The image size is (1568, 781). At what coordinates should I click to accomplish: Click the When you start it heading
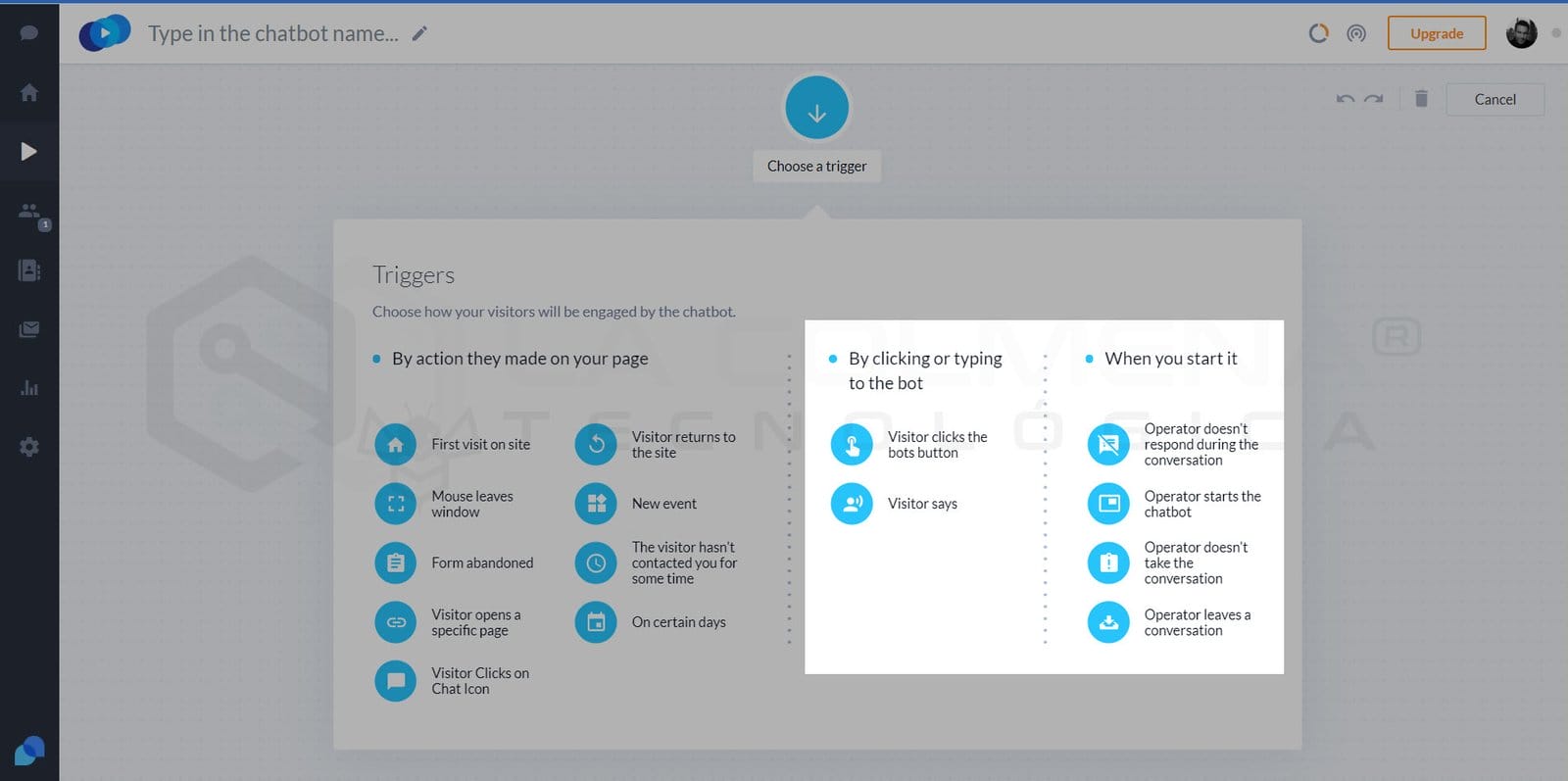click(x=1171, y=359)
